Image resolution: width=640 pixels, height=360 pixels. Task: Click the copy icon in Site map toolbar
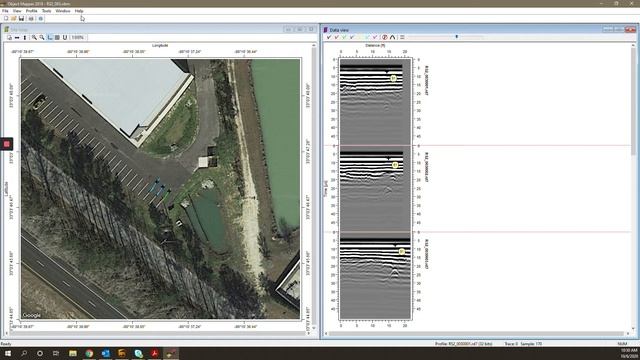tap(9, 38)
